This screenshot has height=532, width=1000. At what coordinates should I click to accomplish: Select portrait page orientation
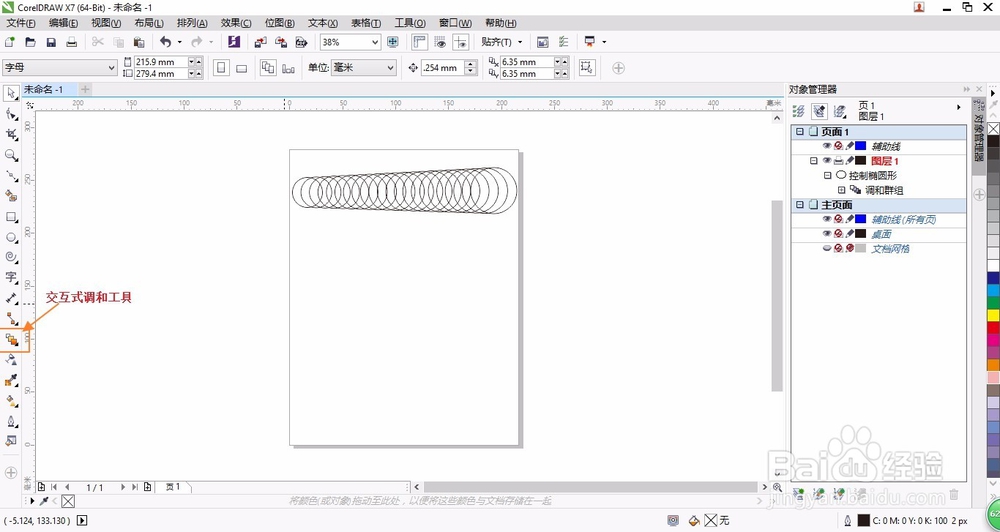click(221, 68)
